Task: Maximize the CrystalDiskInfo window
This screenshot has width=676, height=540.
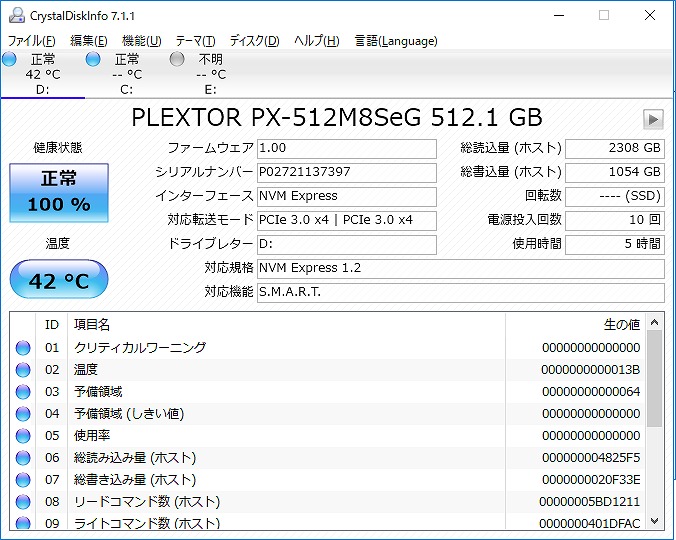Action: tap(604, 16)
